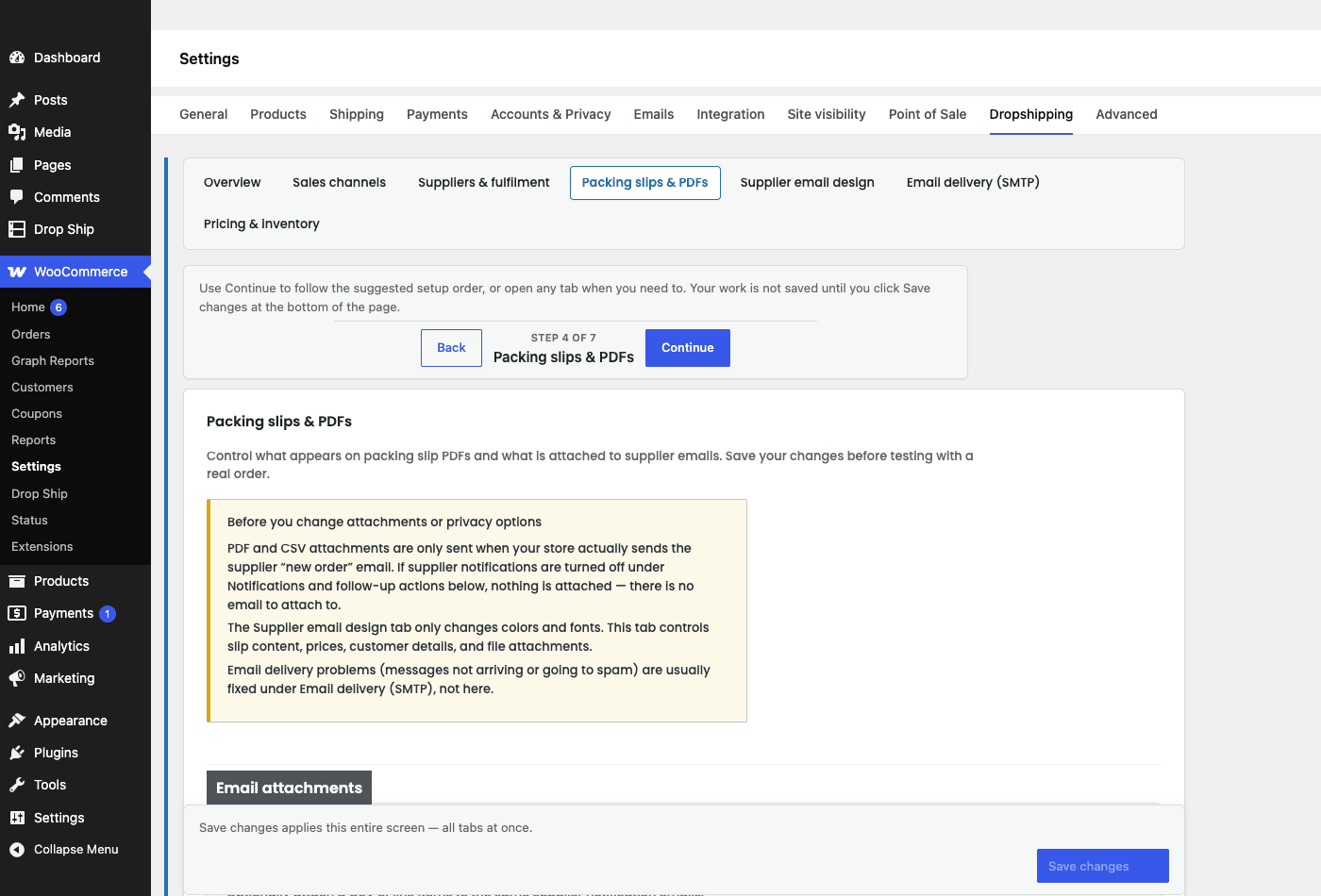The image size is (1321, 896).
Task: Open the Orders submenu link
Action: point(31,335)
